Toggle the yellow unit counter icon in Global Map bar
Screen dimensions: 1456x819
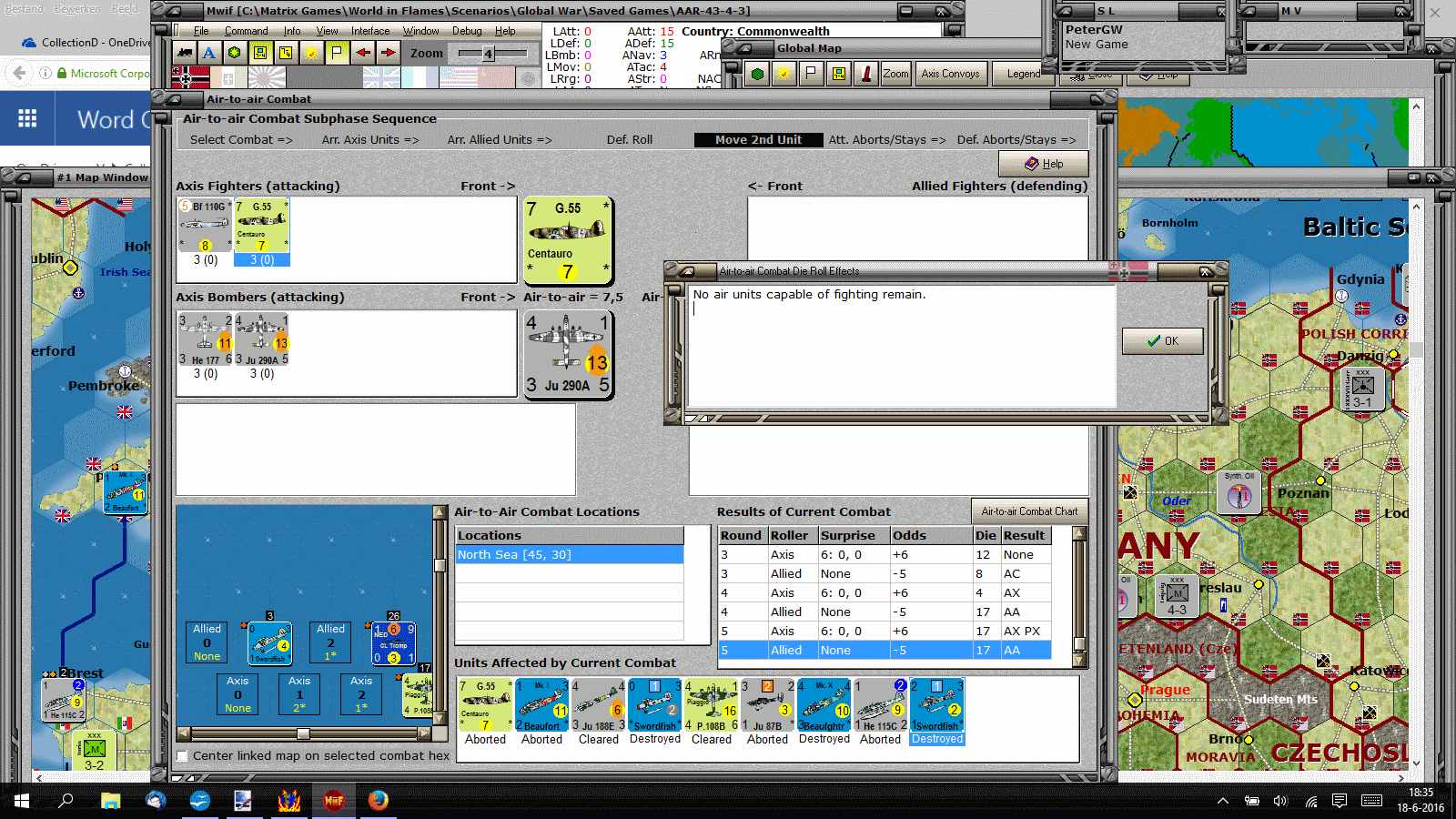pos(839,74)
